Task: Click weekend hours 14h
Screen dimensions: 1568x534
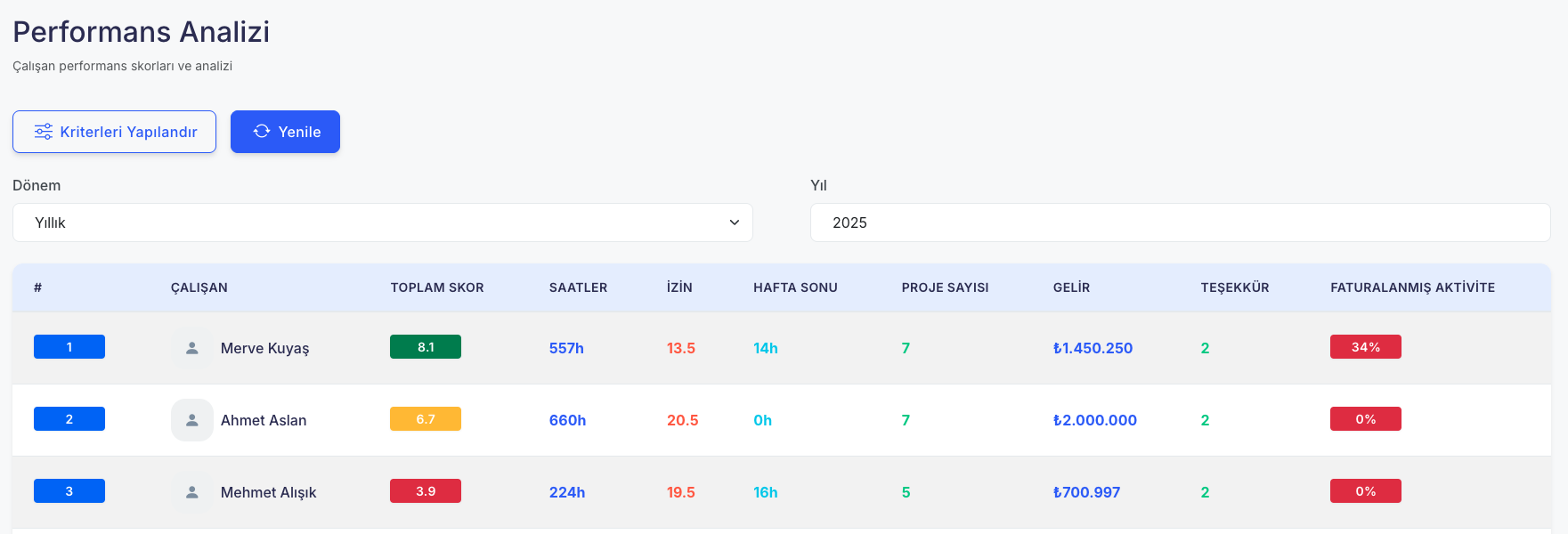Action: 766,348
